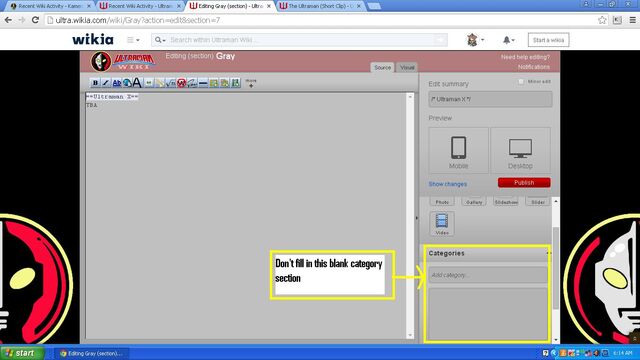Click the Add category input field

click(488, 275)
